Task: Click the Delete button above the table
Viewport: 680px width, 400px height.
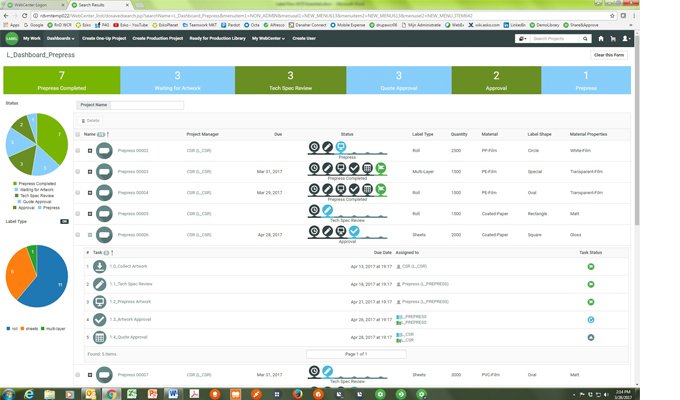Action: tap(91, 121)
